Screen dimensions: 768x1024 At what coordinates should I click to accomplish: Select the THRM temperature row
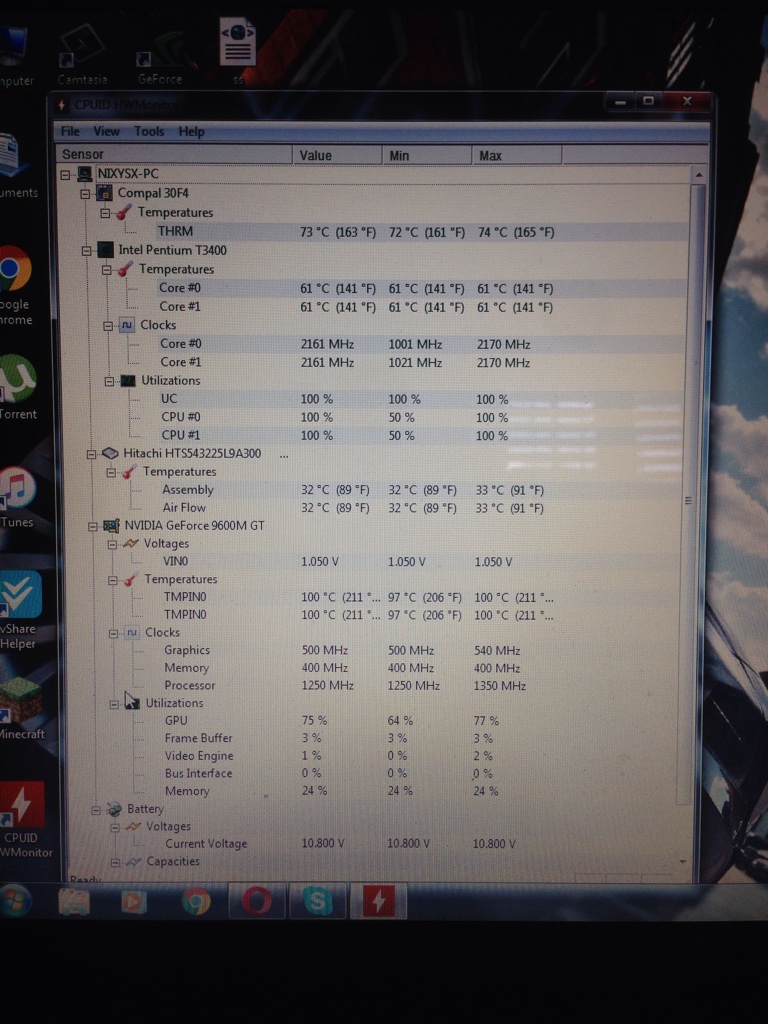(x=175, y=231)
